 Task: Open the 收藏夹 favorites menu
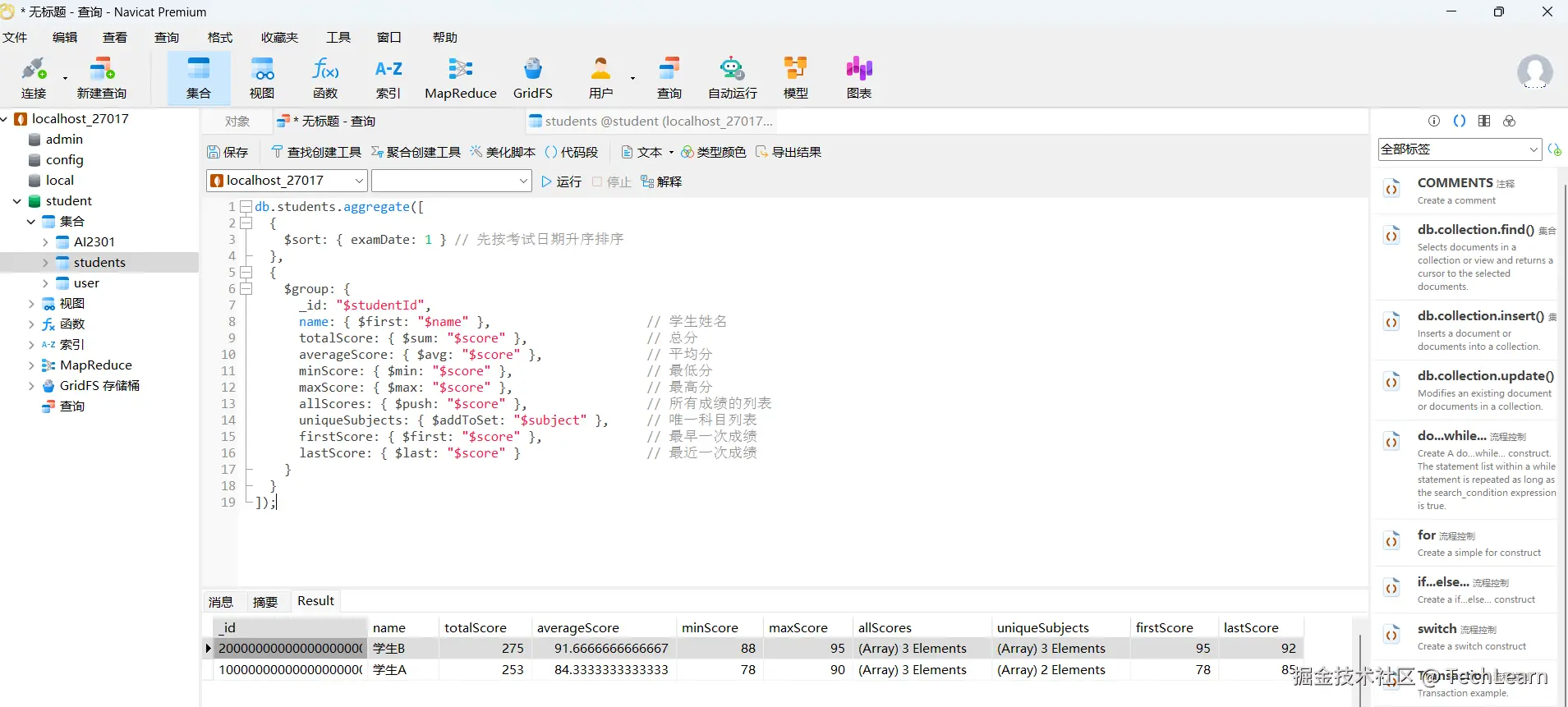[x=279, y=38]
